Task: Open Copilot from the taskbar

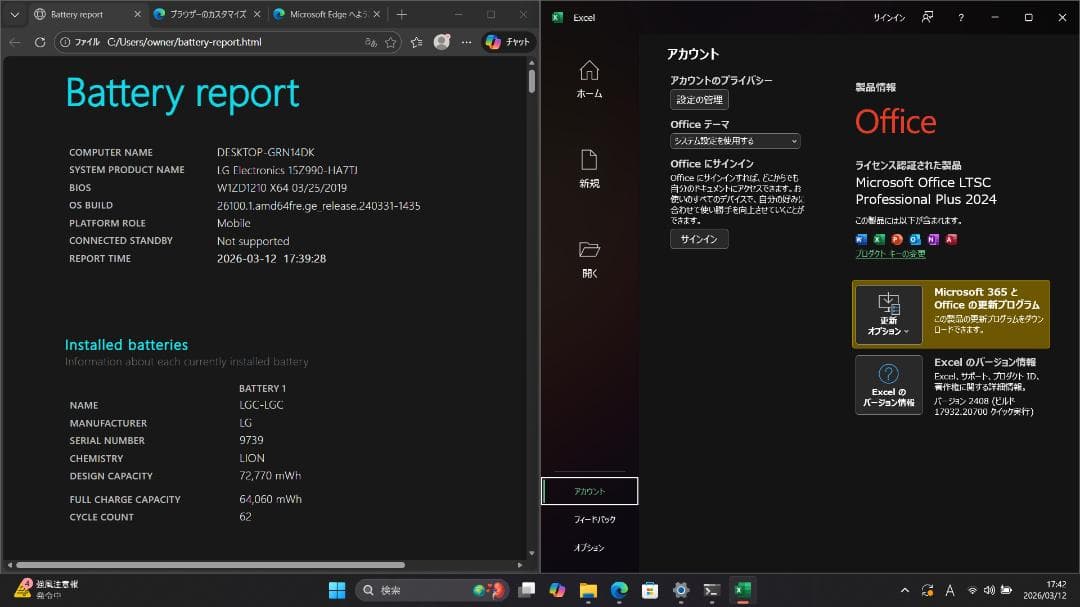Action: (x=557, y=590)
